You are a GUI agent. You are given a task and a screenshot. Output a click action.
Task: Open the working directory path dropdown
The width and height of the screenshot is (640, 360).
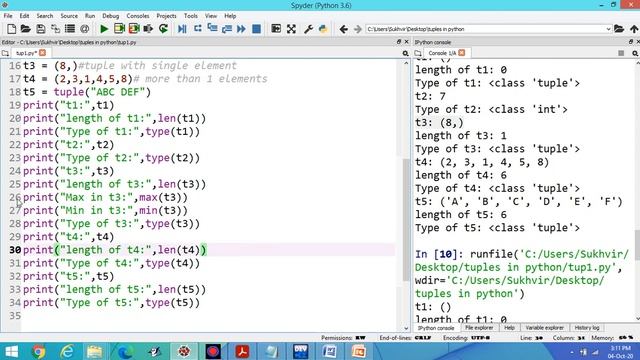[x=608, y=29]
